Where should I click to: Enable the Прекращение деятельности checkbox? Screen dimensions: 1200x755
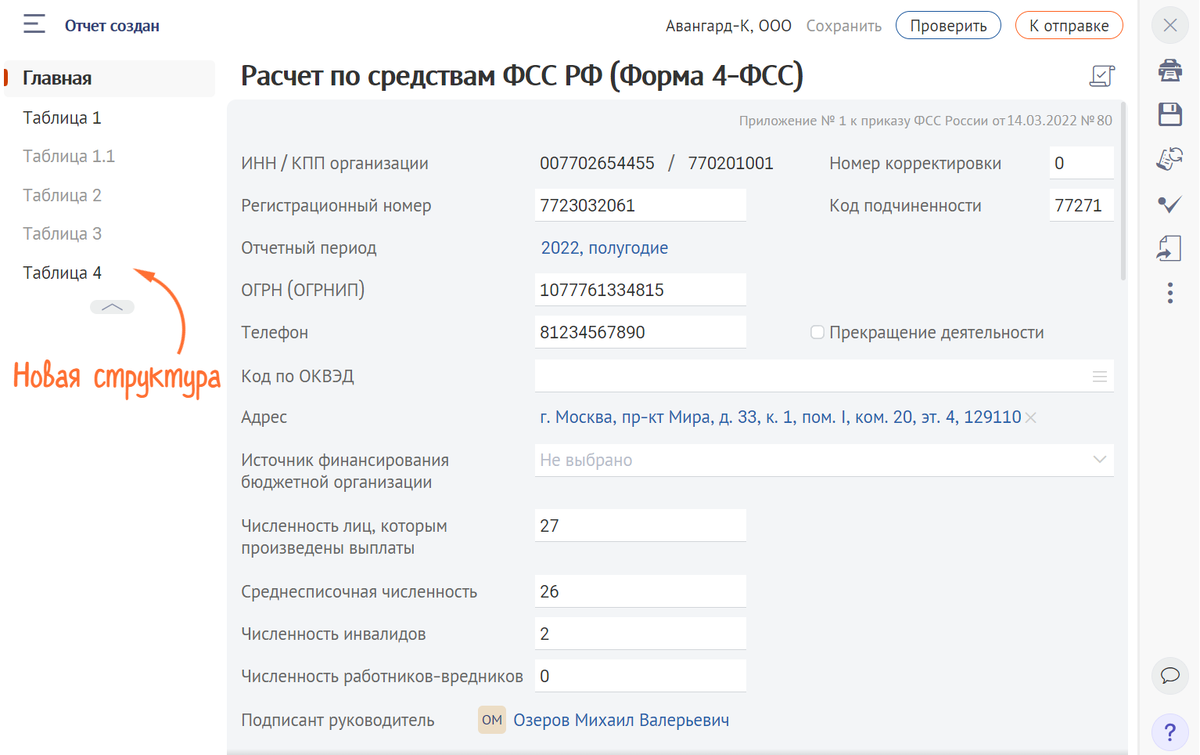coord(817,332)
